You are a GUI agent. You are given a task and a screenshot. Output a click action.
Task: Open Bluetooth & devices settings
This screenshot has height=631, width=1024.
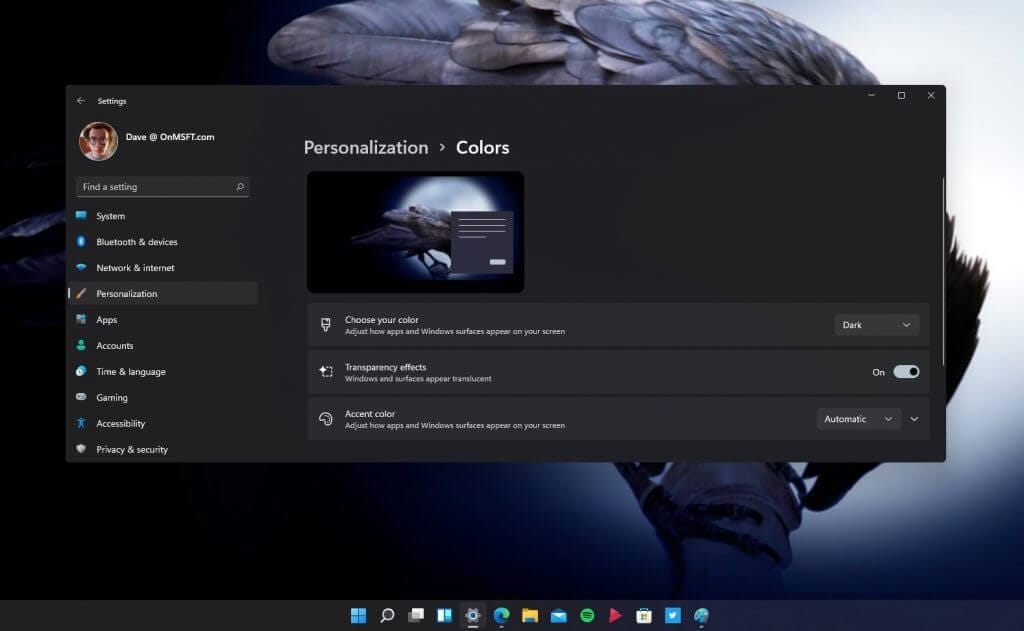[x=89, y=242]
